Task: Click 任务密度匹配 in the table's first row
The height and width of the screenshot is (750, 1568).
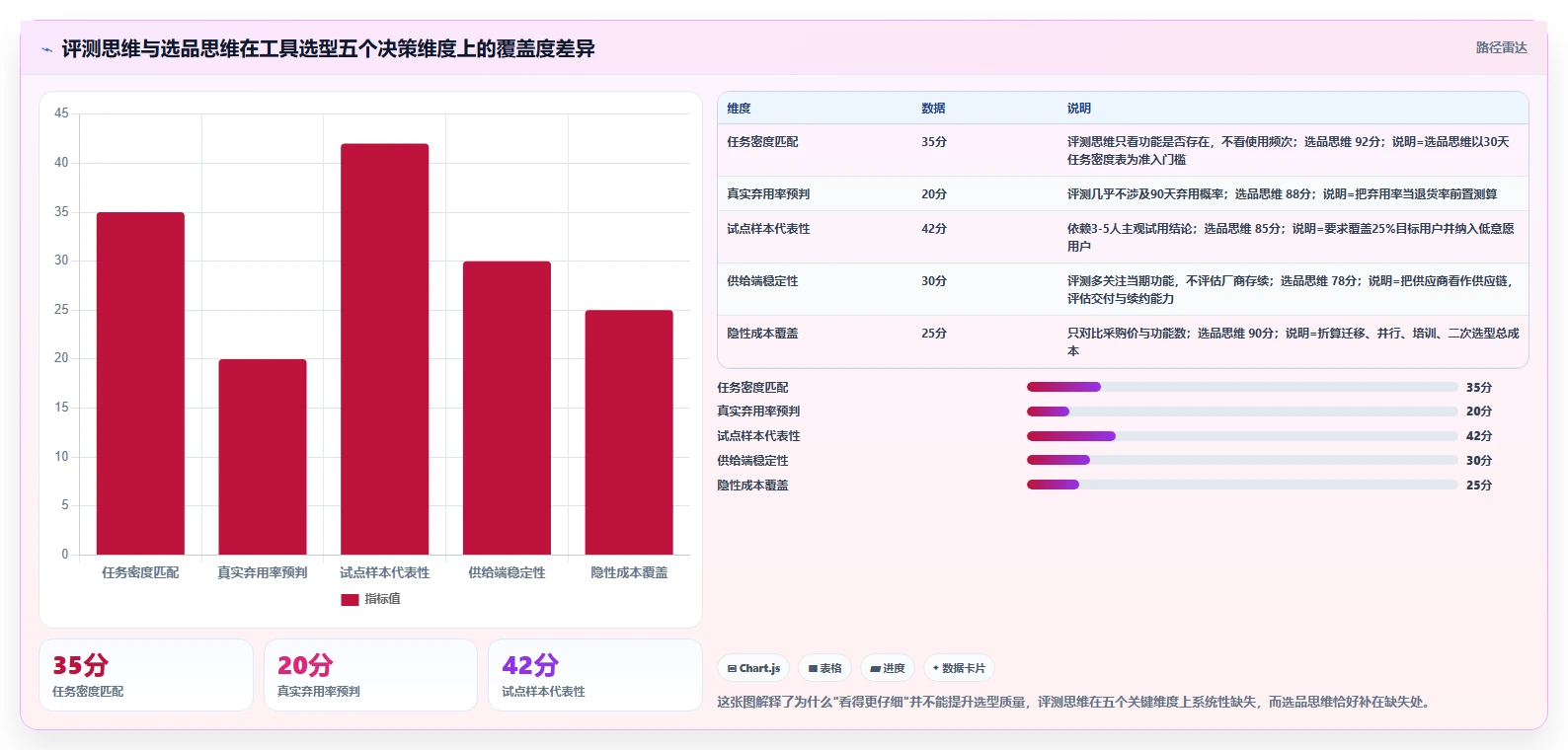Action: [762, 142]
